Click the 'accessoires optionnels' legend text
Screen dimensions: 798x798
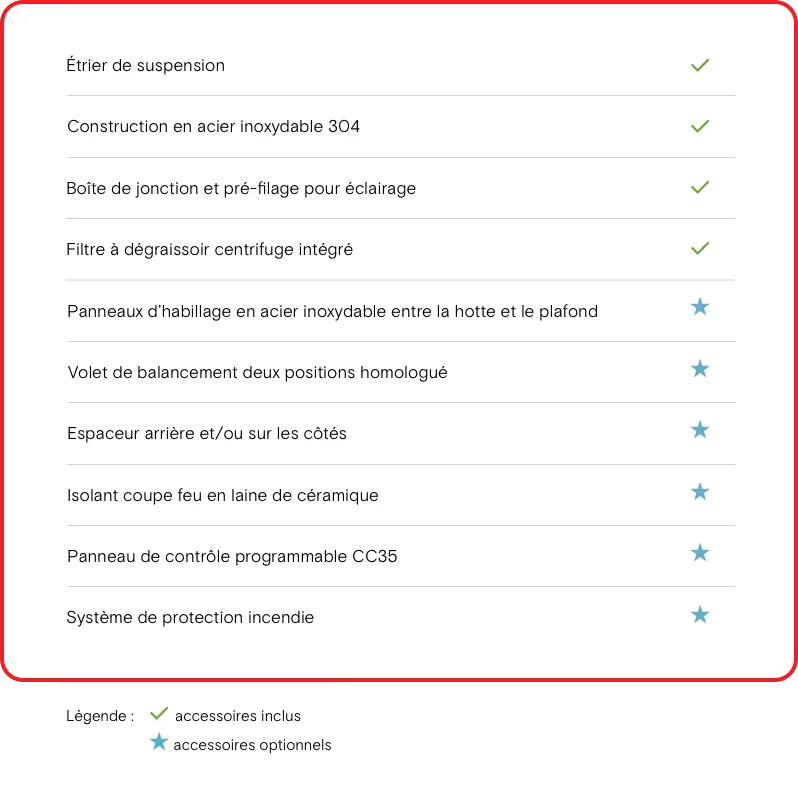pyautogui.click(x=252, y=745)
